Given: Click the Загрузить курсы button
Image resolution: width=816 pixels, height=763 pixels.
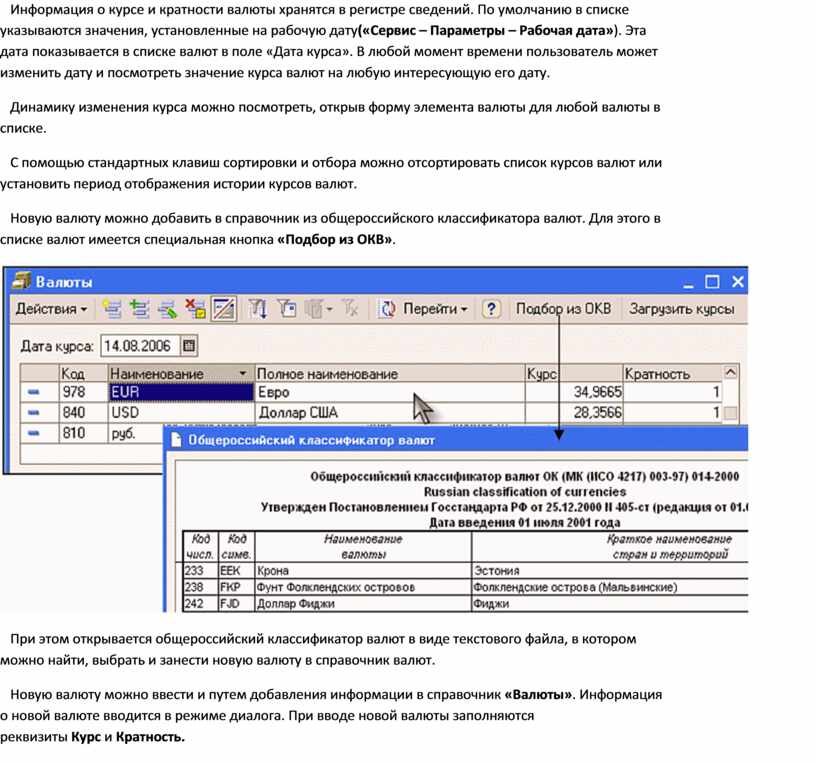Looking at the screenshot, I should pos(682,309).
